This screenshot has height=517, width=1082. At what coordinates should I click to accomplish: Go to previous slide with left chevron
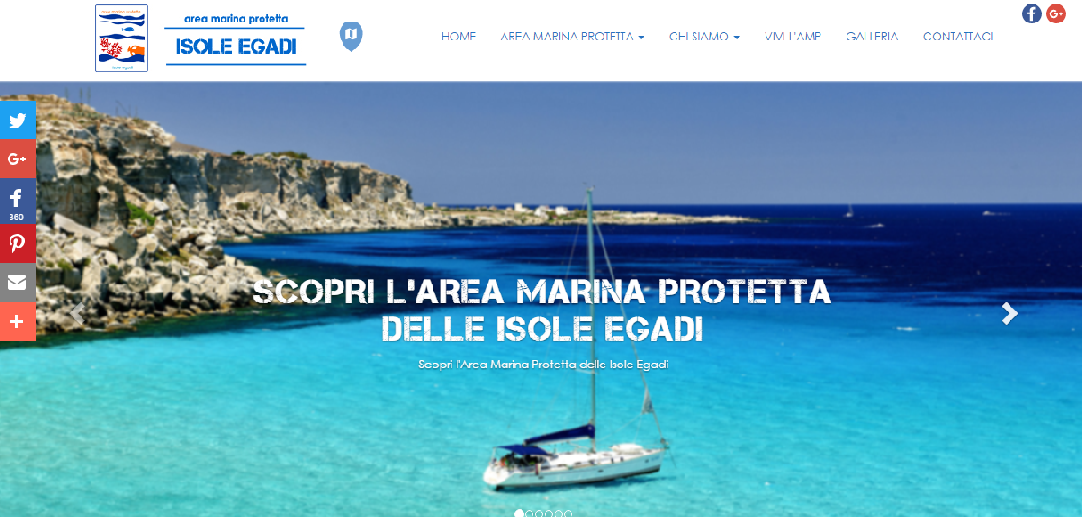tap(77, 313)
